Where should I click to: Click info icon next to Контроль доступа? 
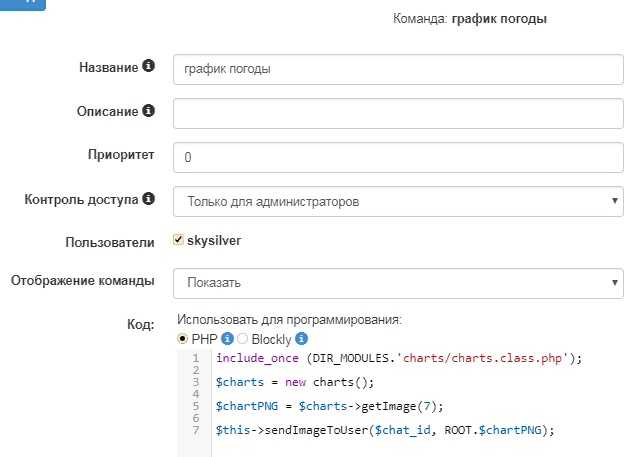pos(149,199)
